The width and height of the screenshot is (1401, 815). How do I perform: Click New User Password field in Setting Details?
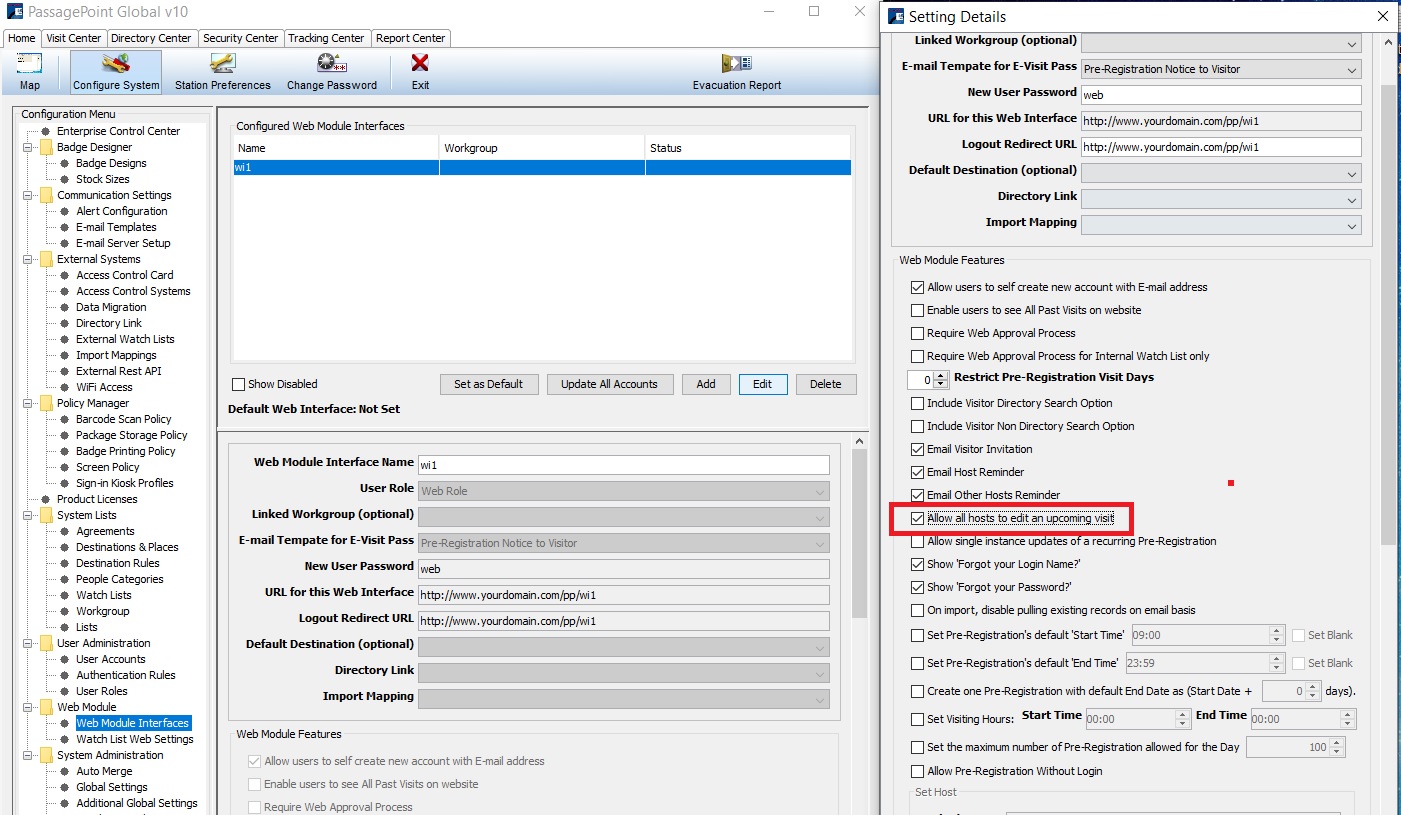pyautogui.click(x=1221, y=95)
